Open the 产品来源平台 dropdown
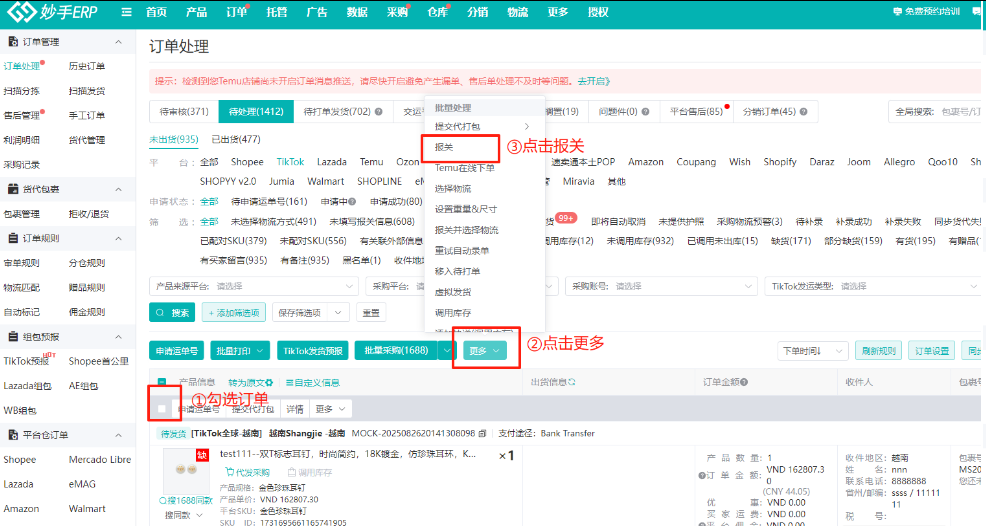Image resolution: width=986 pixels, height=526 pixels. pos(253,286)
